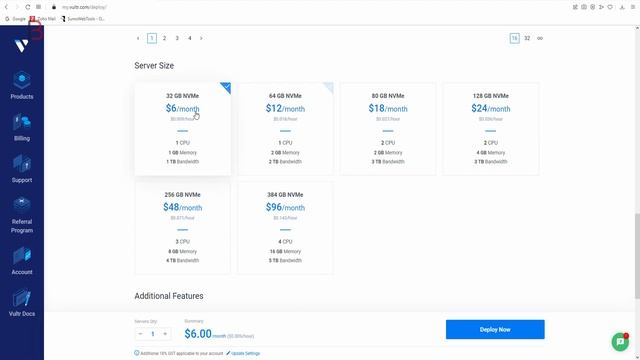Open the Referral Program section
The image size is (640, 360).
click(22, 215)
